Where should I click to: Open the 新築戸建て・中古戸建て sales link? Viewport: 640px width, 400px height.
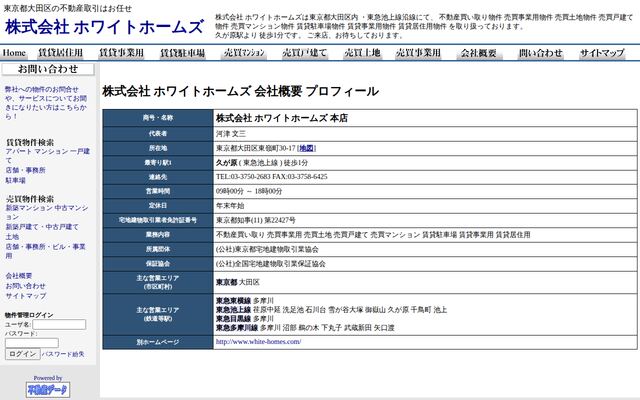click(42, 227)
